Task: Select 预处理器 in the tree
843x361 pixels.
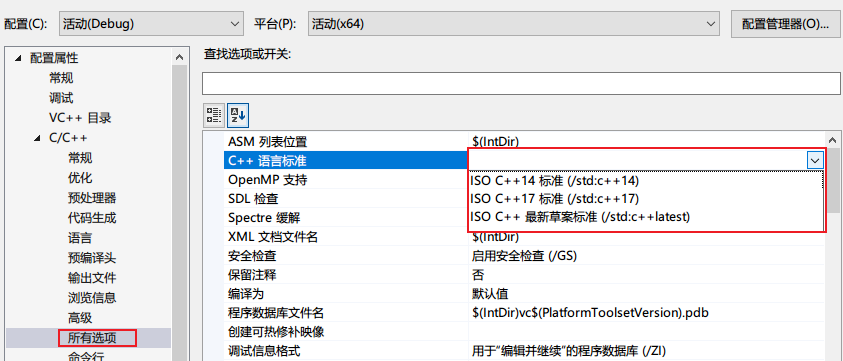Action: click(92, 198)
